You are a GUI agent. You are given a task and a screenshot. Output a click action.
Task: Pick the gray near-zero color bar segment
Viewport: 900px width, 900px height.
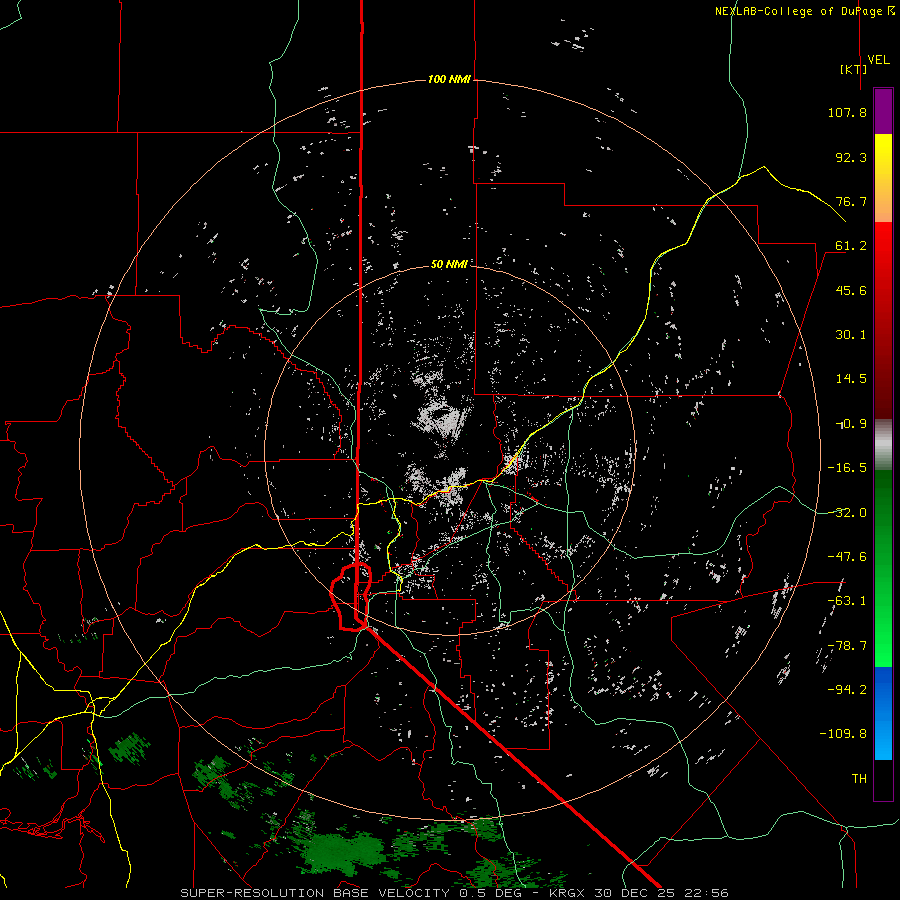point(883,445)
